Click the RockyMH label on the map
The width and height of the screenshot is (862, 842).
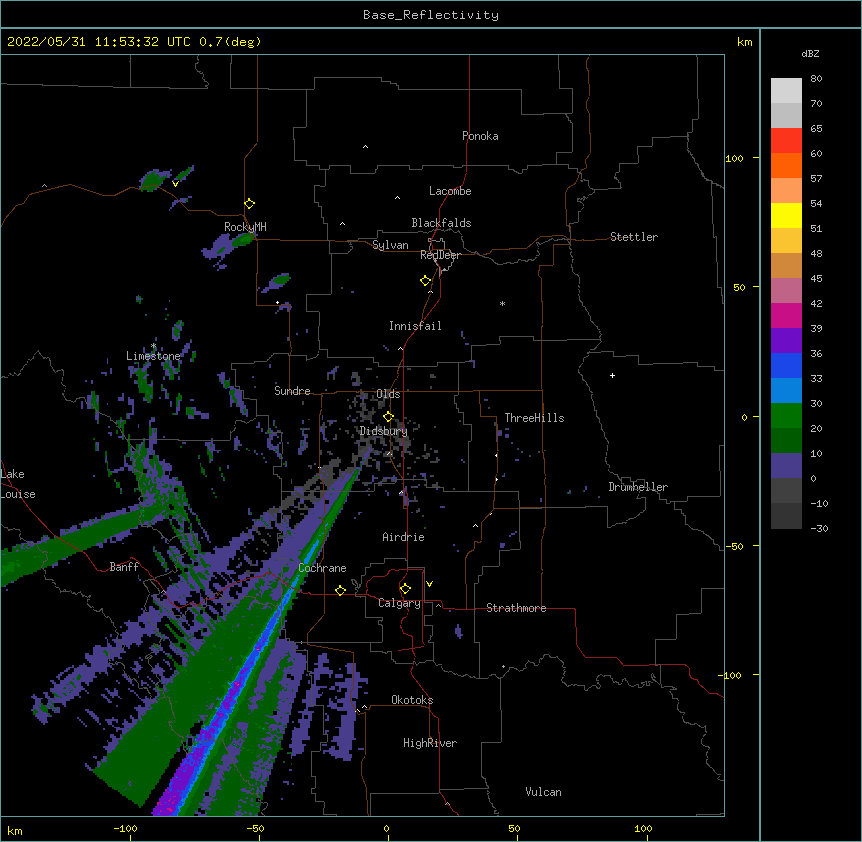point(245,227)
